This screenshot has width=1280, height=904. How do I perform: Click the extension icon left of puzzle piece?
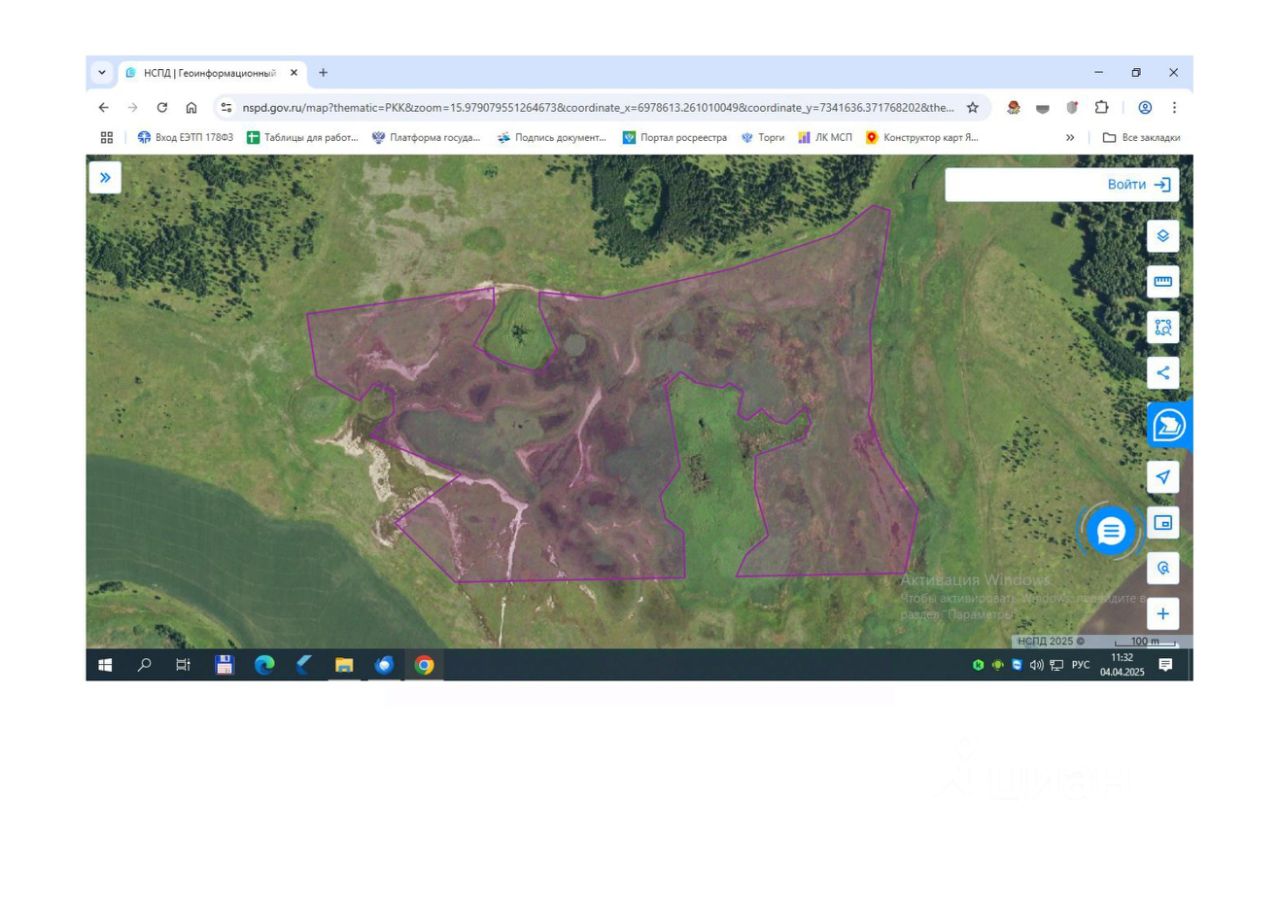(x=1071, y=108)
